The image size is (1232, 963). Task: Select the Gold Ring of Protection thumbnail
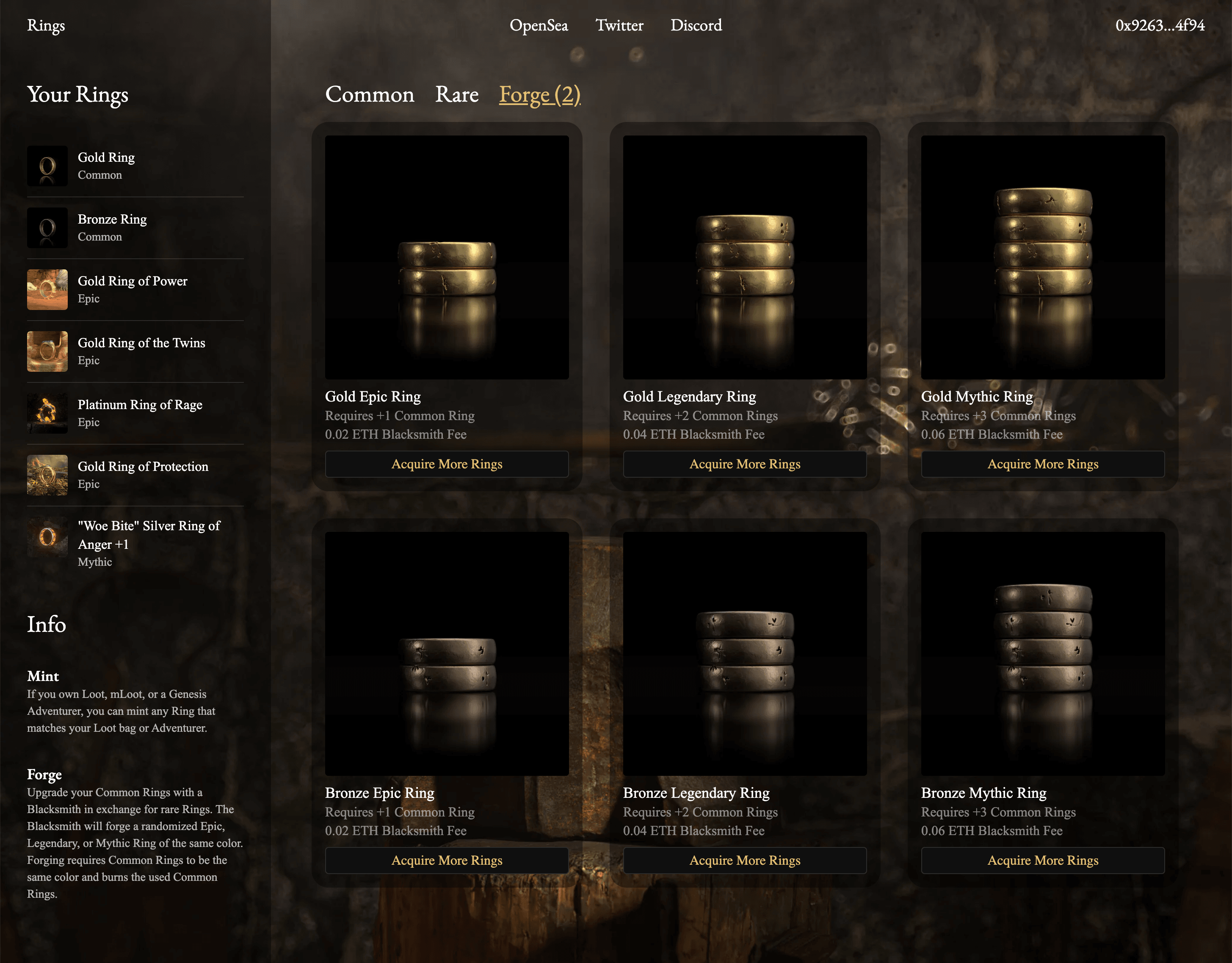click(47, 475)
